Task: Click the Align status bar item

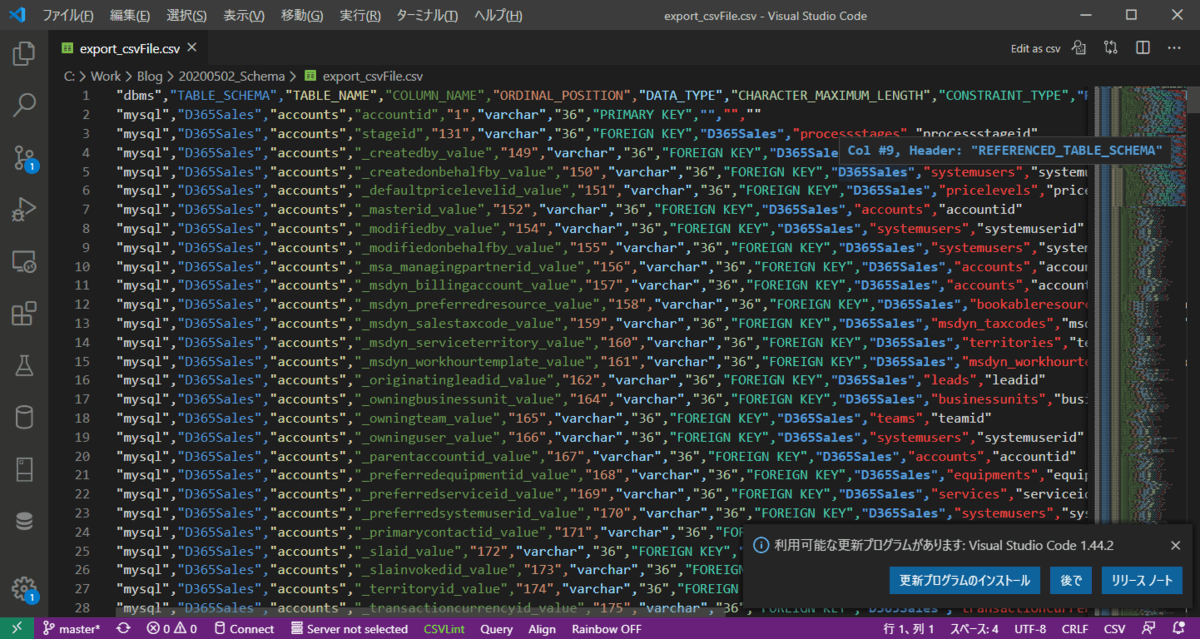Action: [542, 629]
